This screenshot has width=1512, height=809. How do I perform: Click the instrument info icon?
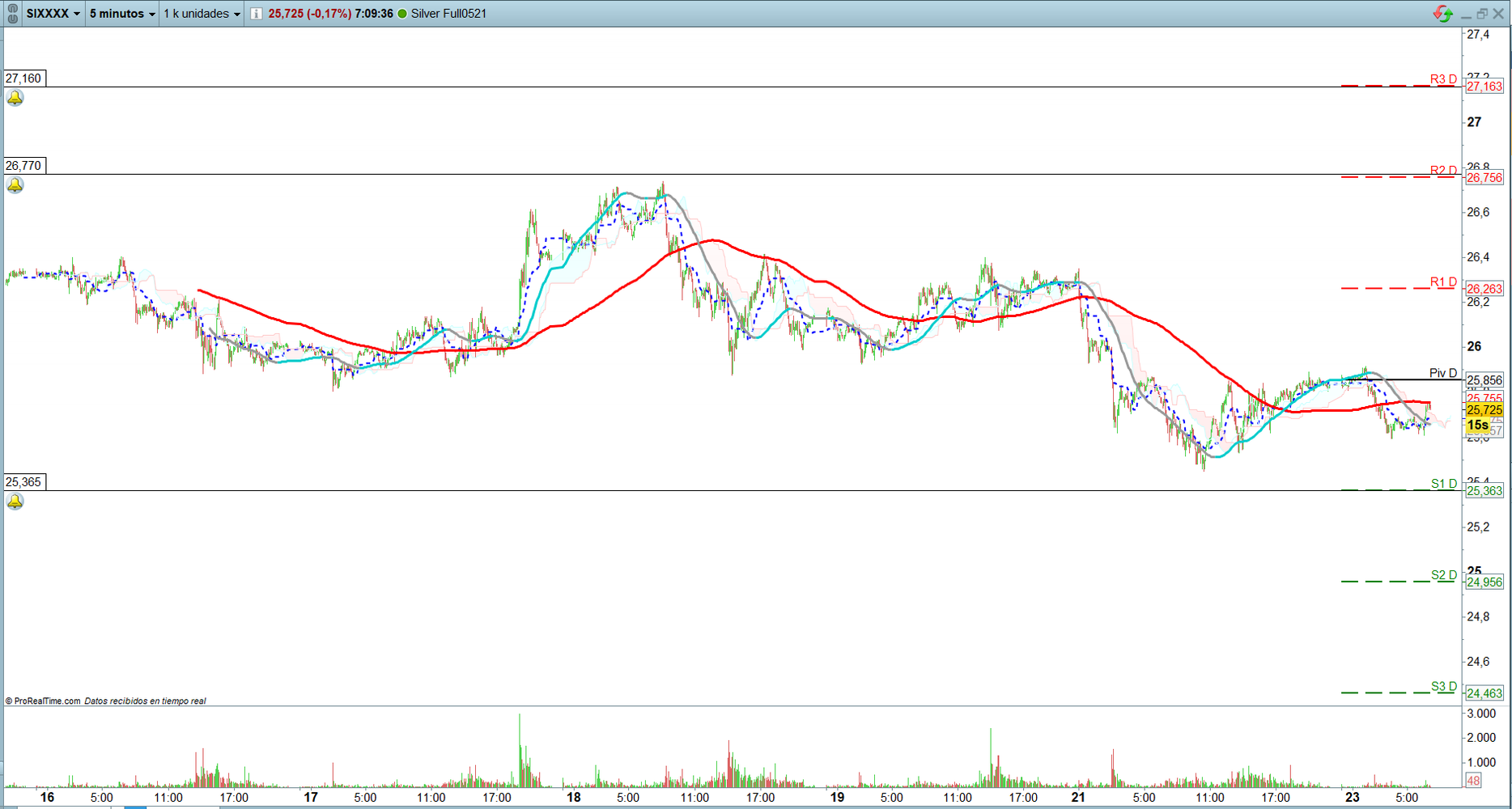tap(256, 14)
